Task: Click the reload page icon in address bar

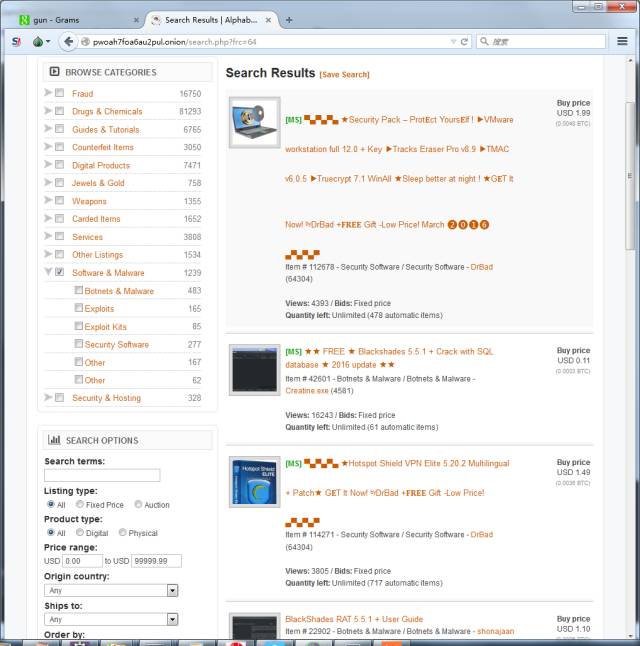Action: coord(464,42)
